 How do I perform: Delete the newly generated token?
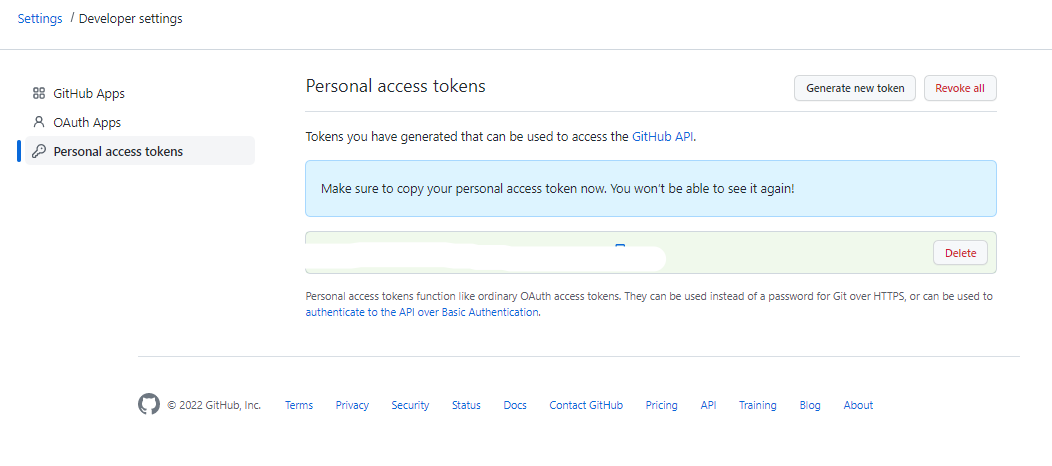[960, 253]
